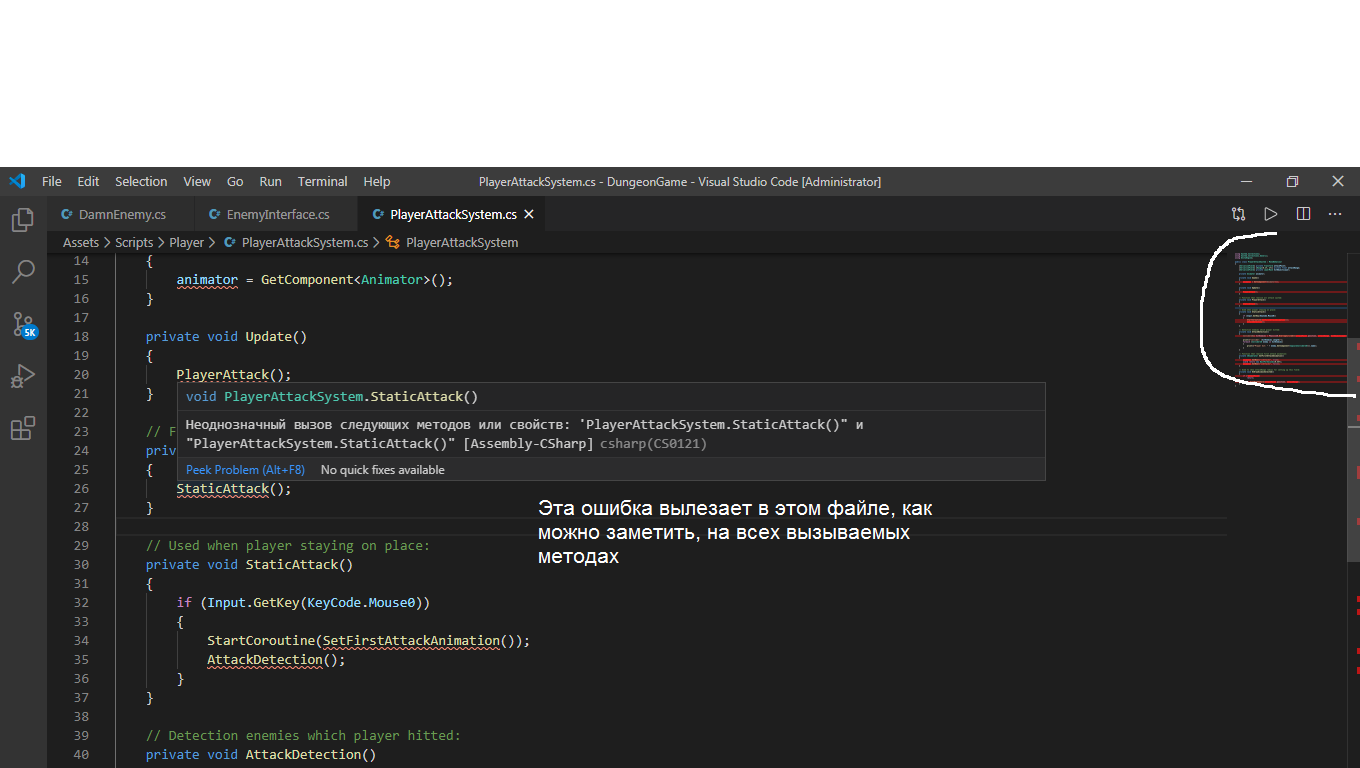Click Player folder in the breadcrumb
Viewport: 1360px width, 768px height.
pos(186,243)
